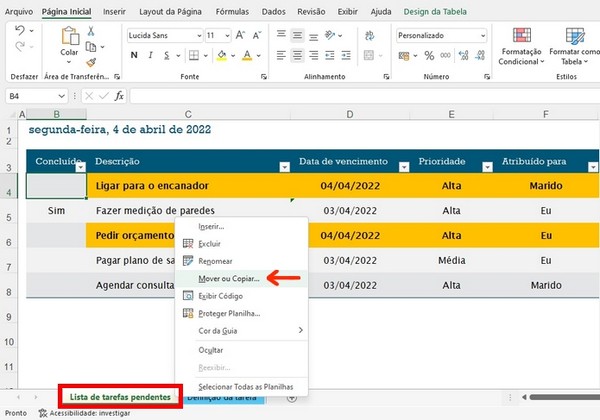Image resolution: width=600 pixels, height=420 pixels.
Task: Open the Lucida Sans font dropdown
Action: click(x=197, y=35)
